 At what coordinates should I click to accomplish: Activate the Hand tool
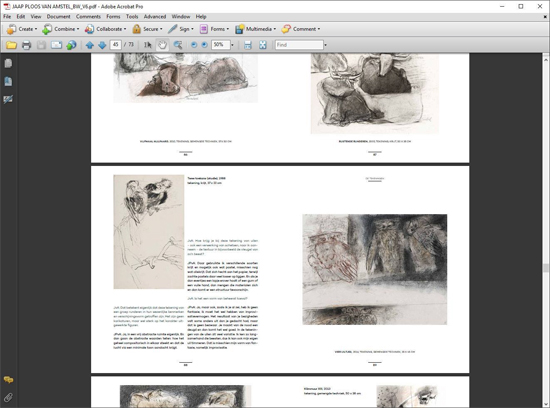pos(162,45)
